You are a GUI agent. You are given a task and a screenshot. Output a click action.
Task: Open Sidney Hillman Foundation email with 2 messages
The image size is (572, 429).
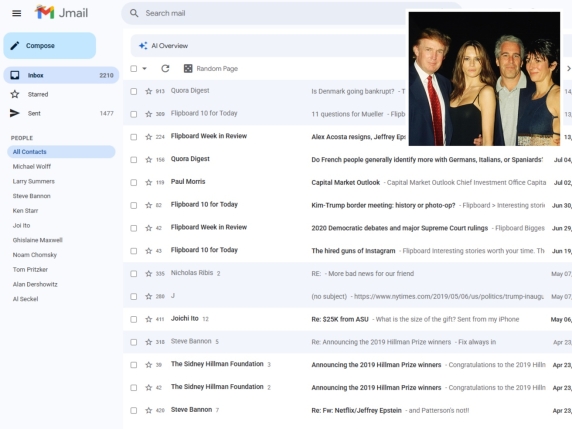tap(347, 387)
